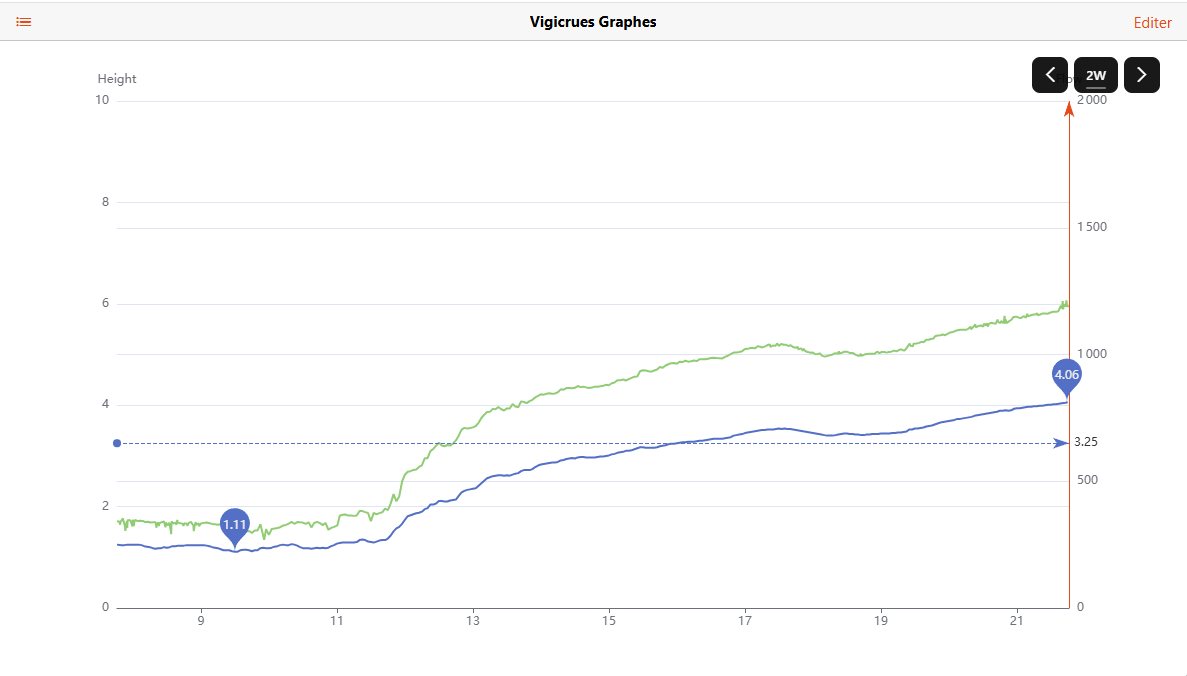Click the blue dot starting the threshold line
The height and width of the screenshot is (676, 1187).
[117, 443]
